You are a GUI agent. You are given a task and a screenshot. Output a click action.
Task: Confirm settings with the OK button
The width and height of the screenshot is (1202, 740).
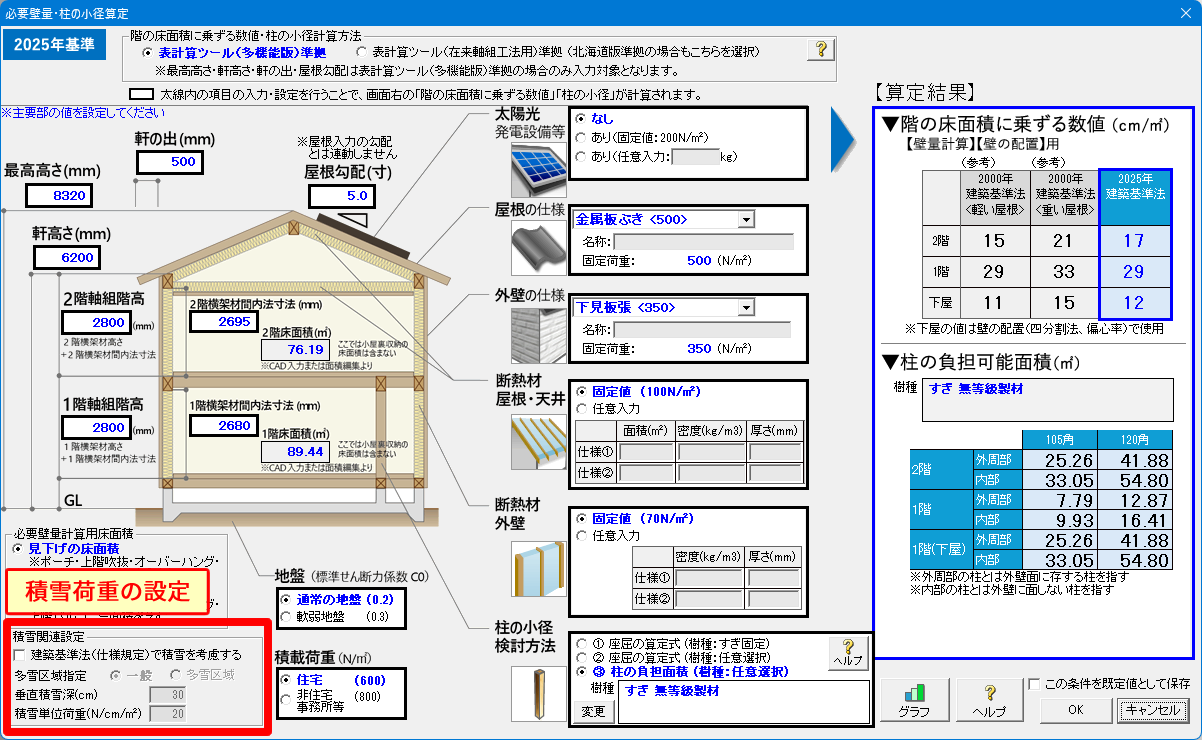(1074, 709)
